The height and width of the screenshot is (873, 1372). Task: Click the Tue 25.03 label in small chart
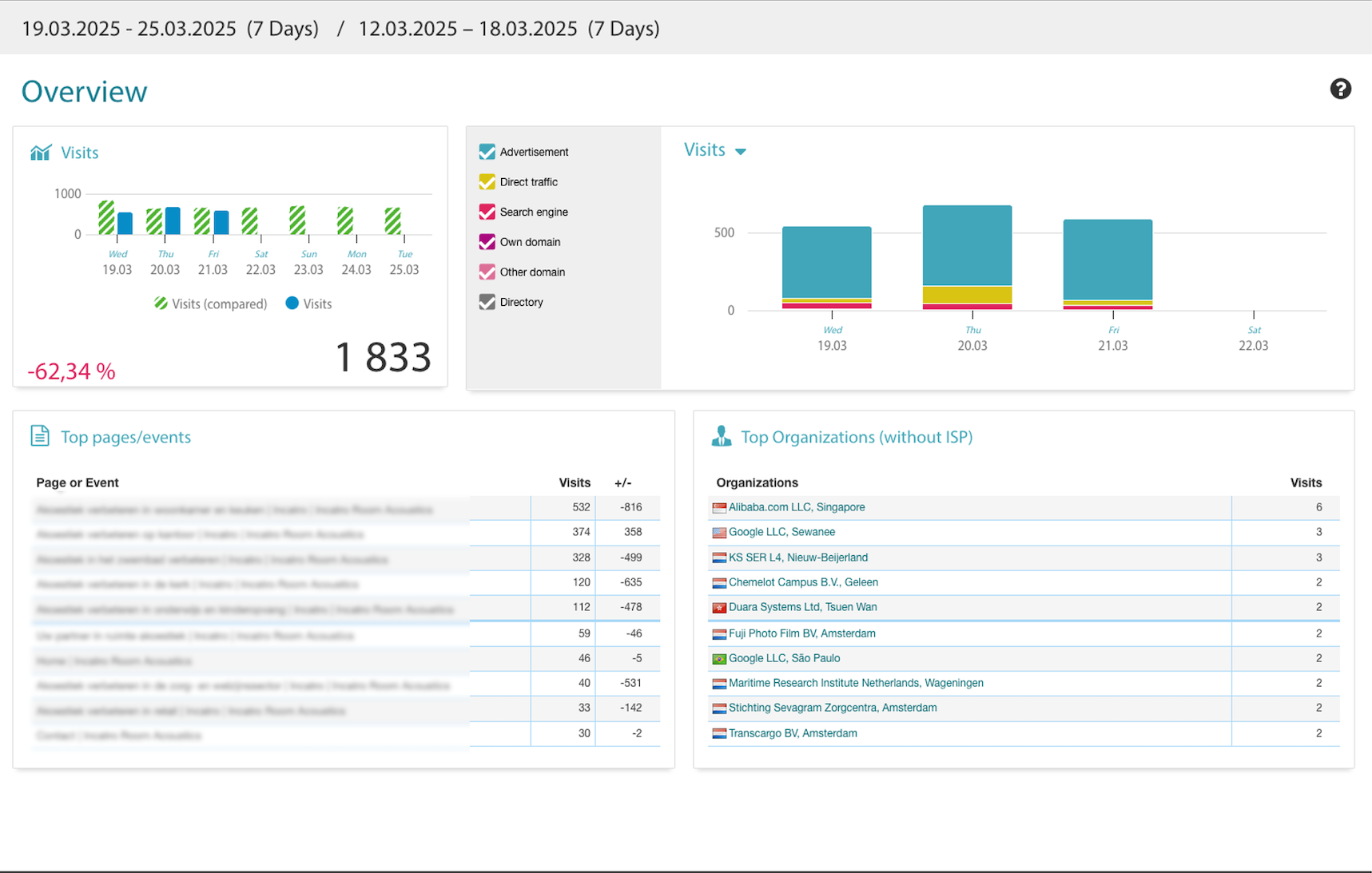404,263
